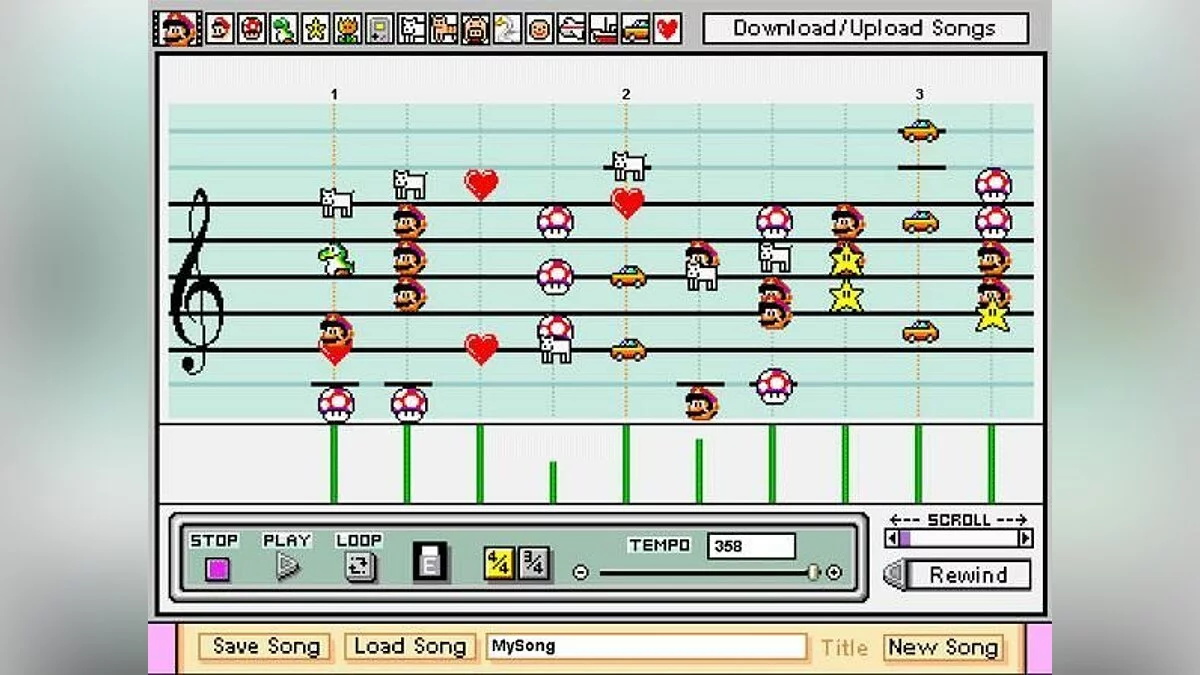
Task: Select the white dog instrument in the palette
Action: point(412,29)
